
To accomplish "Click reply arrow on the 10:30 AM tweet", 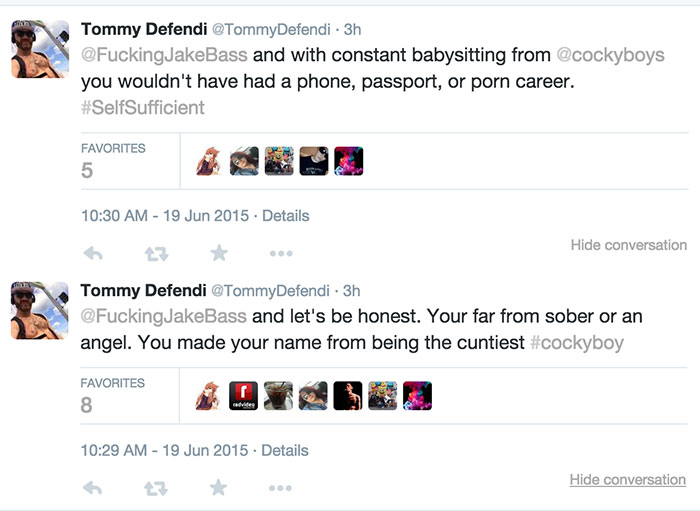I will (93, 254).
